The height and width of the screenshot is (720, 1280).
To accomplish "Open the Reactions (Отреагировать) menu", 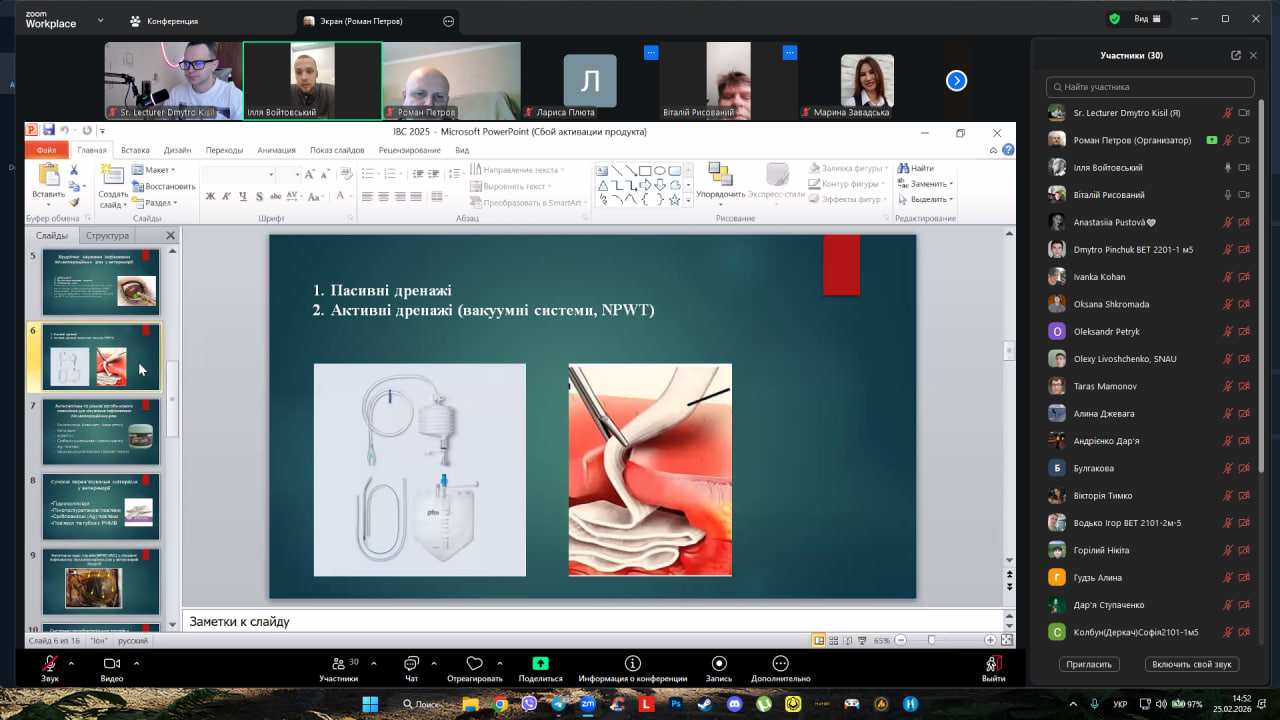I will [475, 664].
